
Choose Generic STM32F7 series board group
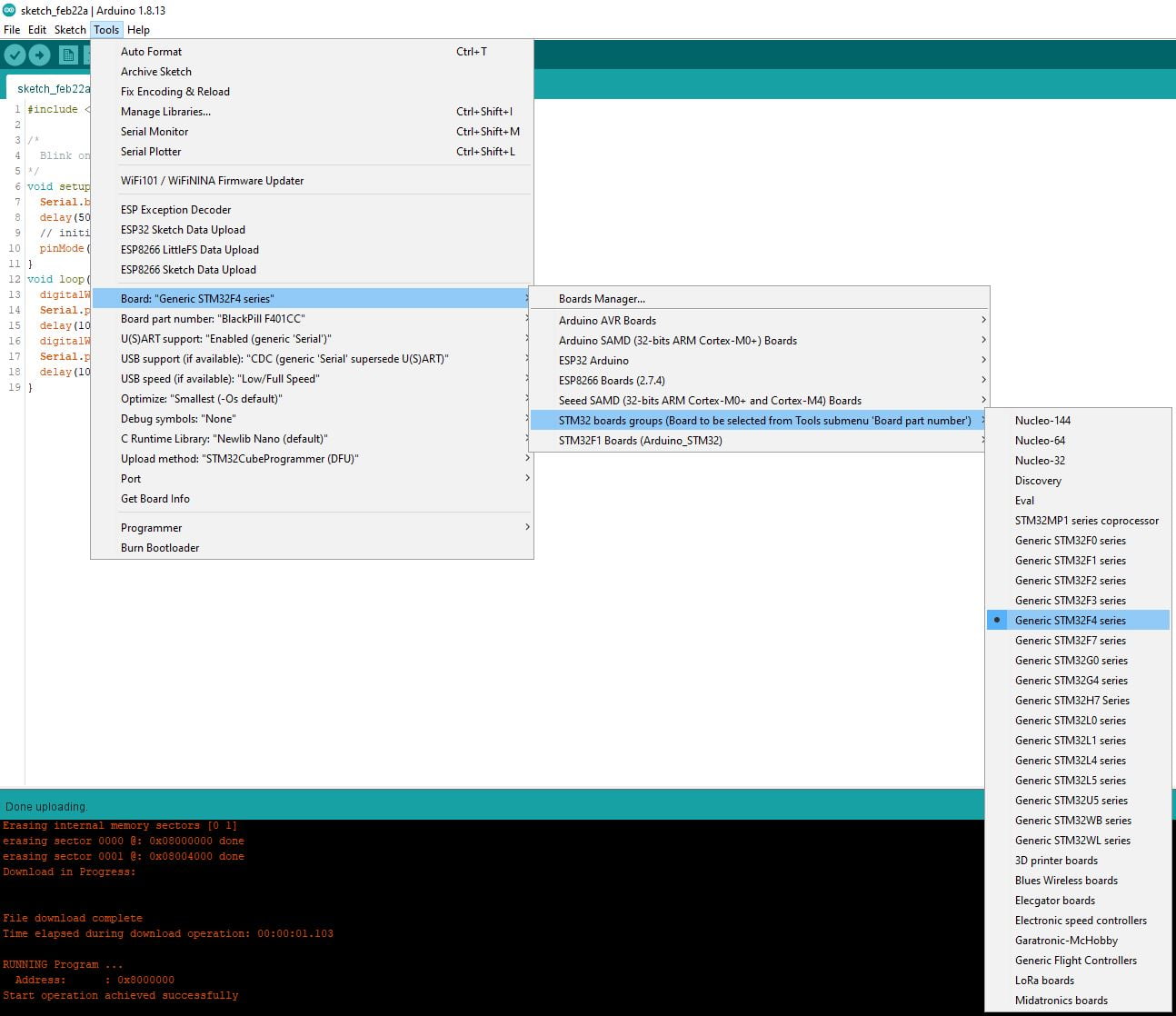[1070, 641]
